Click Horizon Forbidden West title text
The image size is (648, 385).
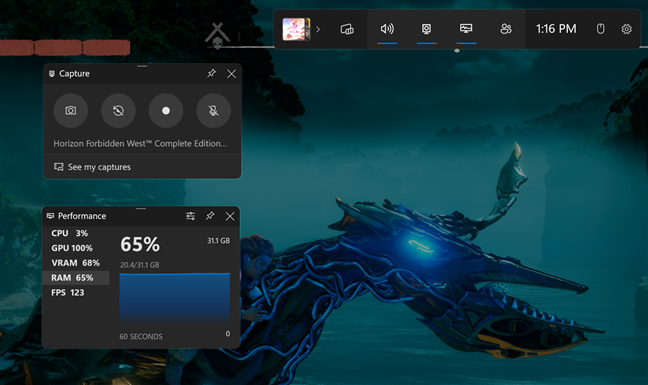[140, 143]
